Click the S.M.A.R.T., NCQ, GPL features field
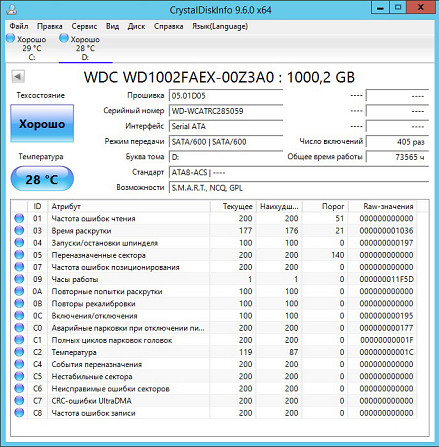The height and width of the screenshot is (447, 439). [x=299, y=188]
